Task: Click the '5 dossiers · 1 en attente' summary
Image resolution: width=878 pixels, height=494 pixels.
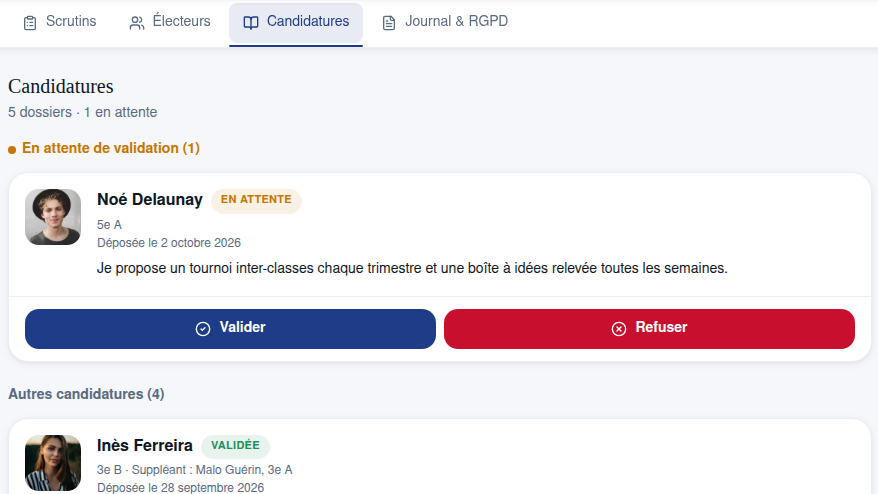Action: point(82,113)
